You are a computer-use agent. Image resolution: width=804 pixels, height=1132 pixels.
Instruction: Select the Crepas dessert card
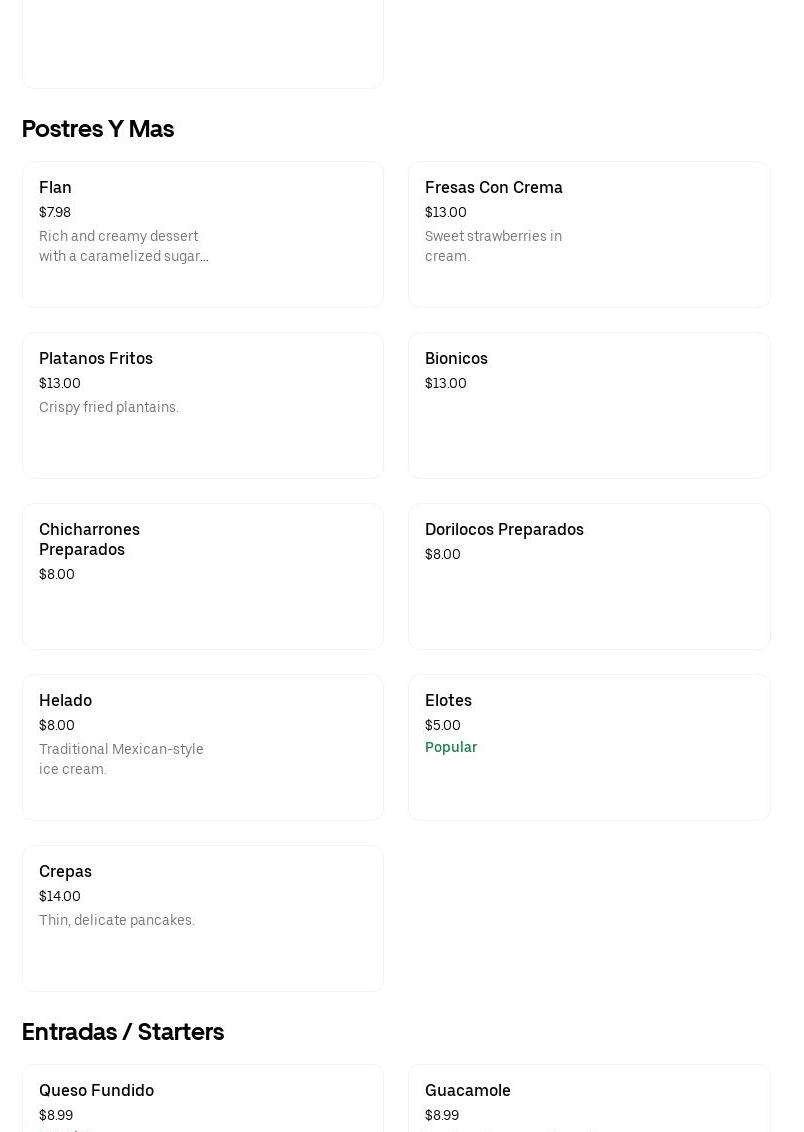(202, 918)
